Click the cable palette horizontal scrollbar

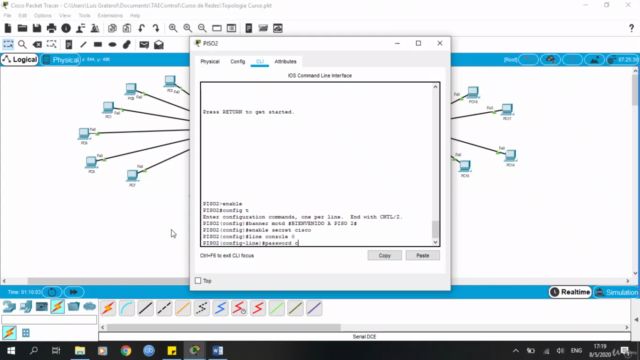224,327
